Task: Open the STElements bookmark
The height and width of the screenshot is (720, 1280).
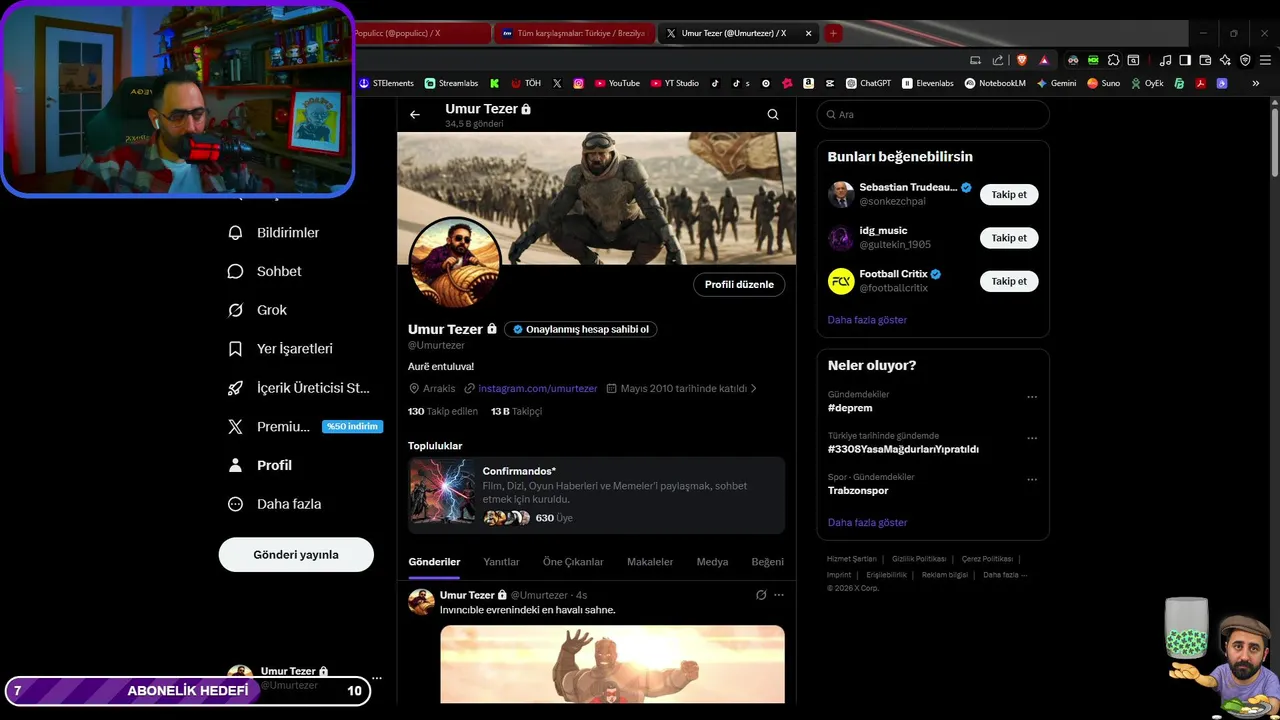Action: tap(386, 83)
